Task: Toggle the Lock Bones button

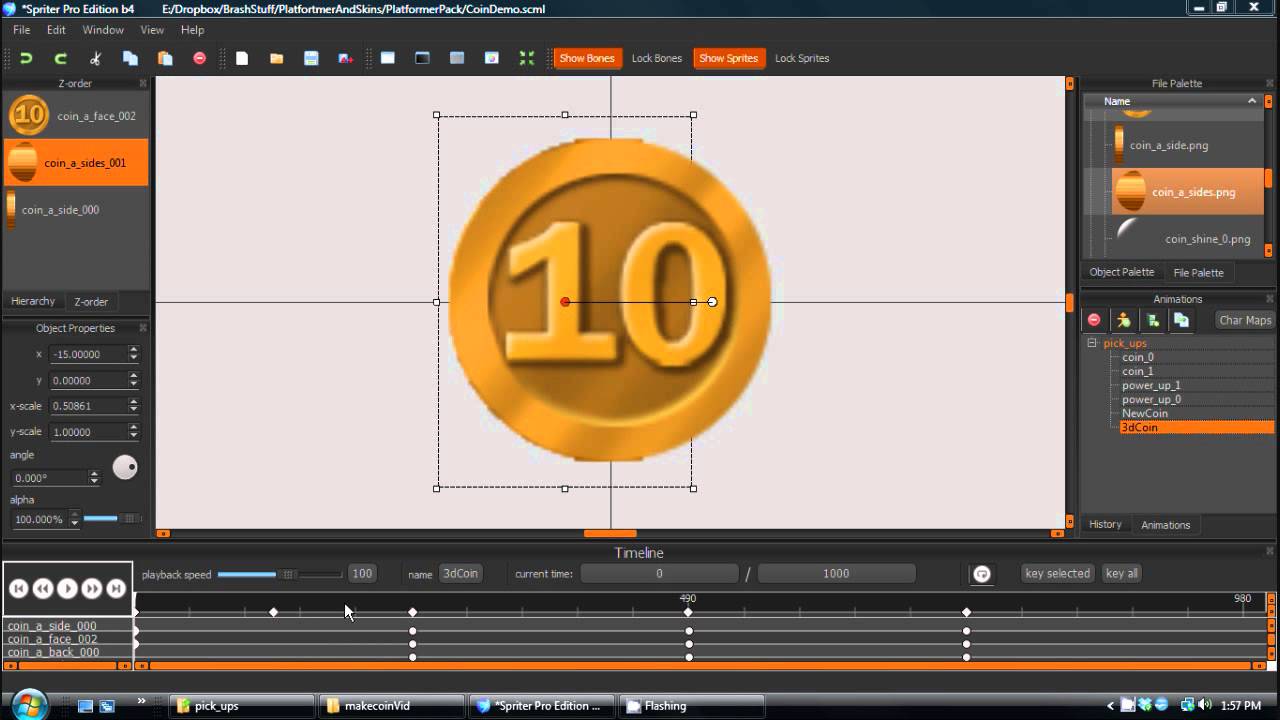Action: [x=657, y=58]
